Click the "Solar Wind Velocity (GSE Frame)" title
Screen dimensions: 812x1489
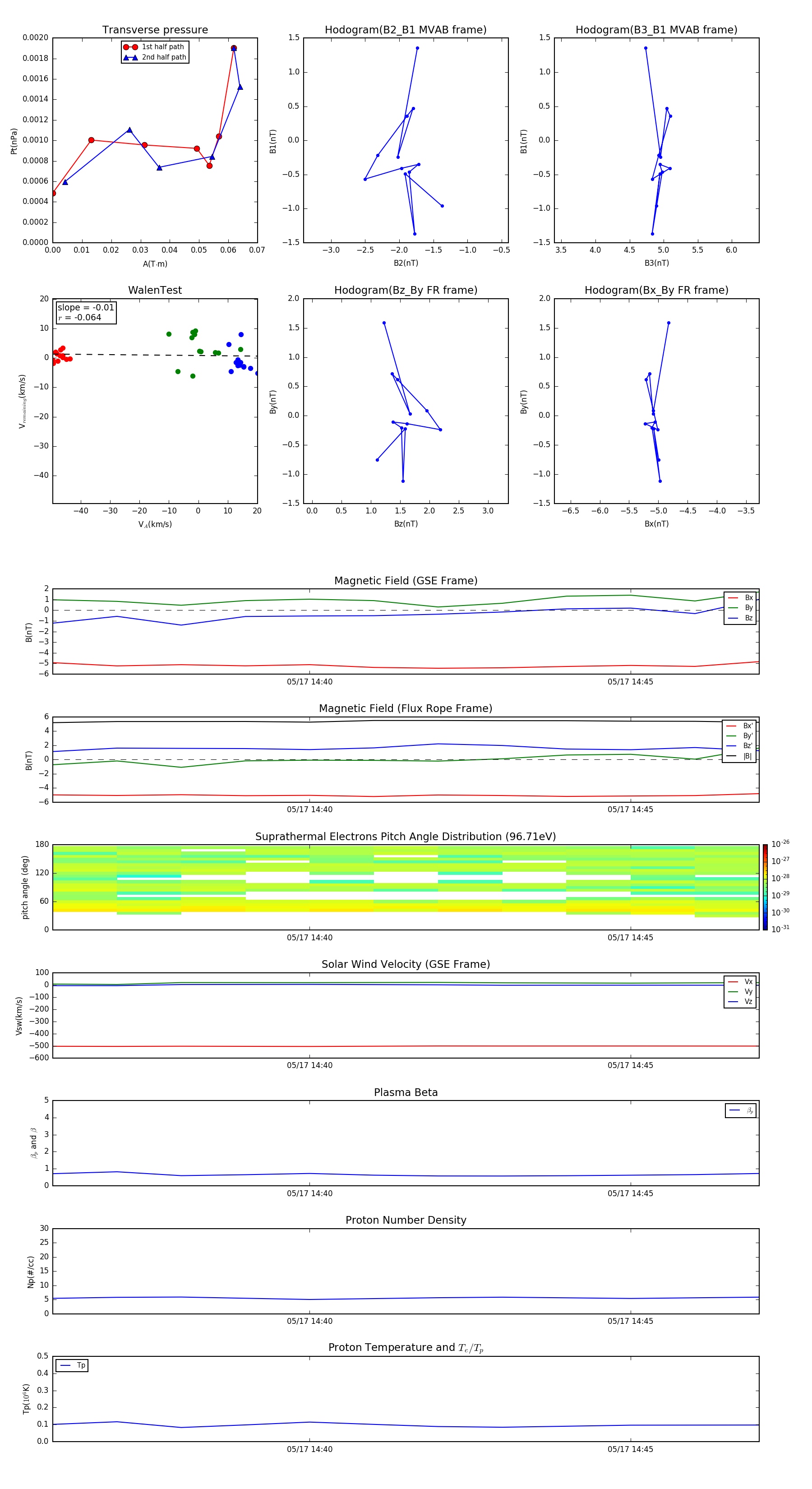pos(406,965)
